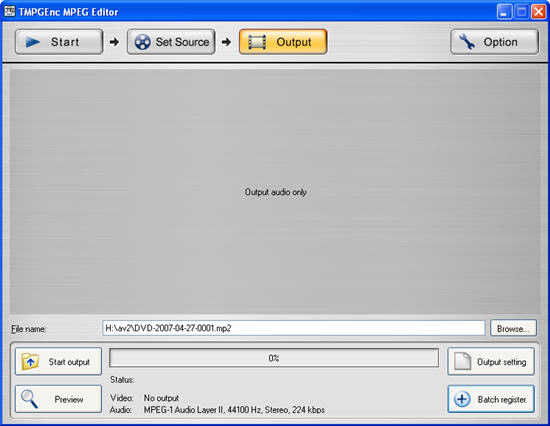Select the Output filmstrip tab
The image size is (550, 426).
[283, 42]
